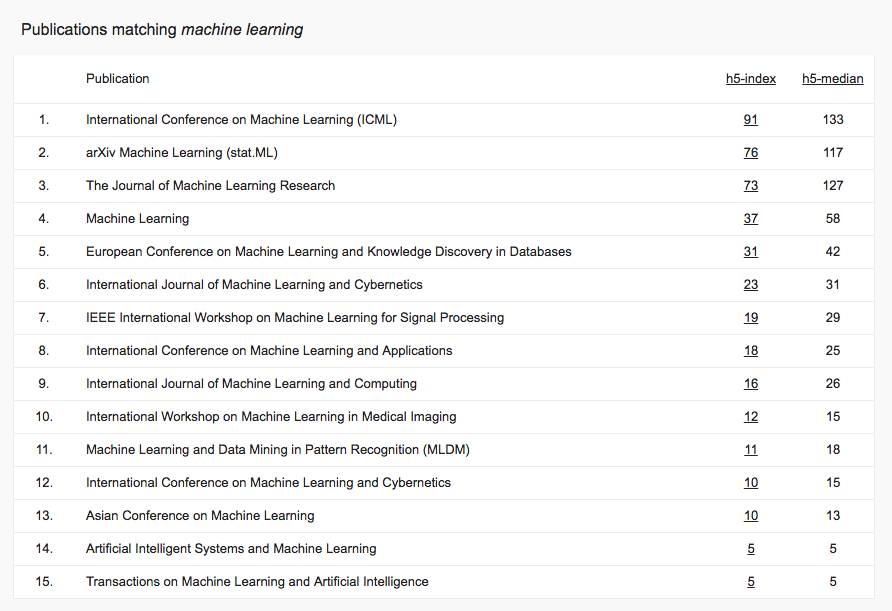Open arXiv Machine Learning h5-index 76

(750, 153)
